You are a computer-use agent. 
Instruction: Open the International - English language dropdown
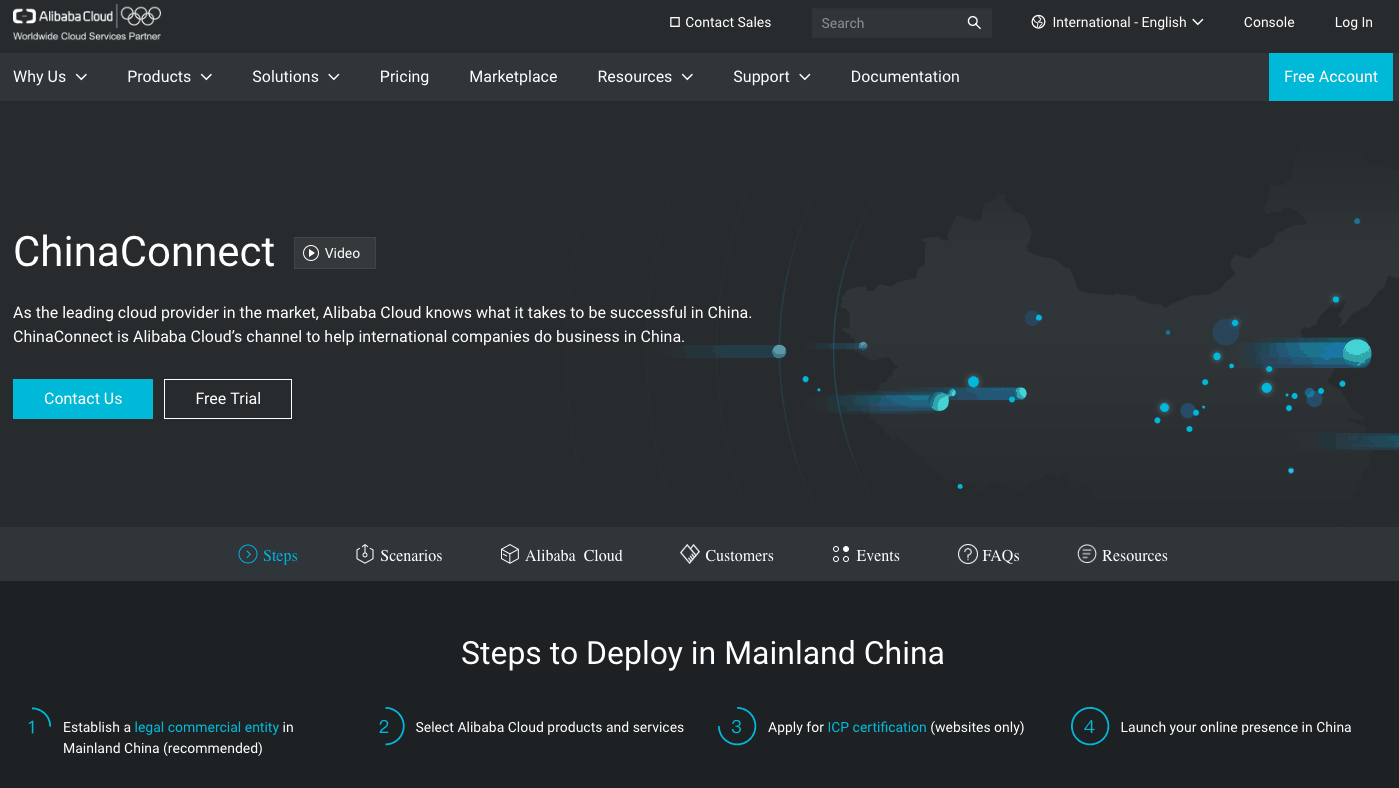tap(1117, 22)
